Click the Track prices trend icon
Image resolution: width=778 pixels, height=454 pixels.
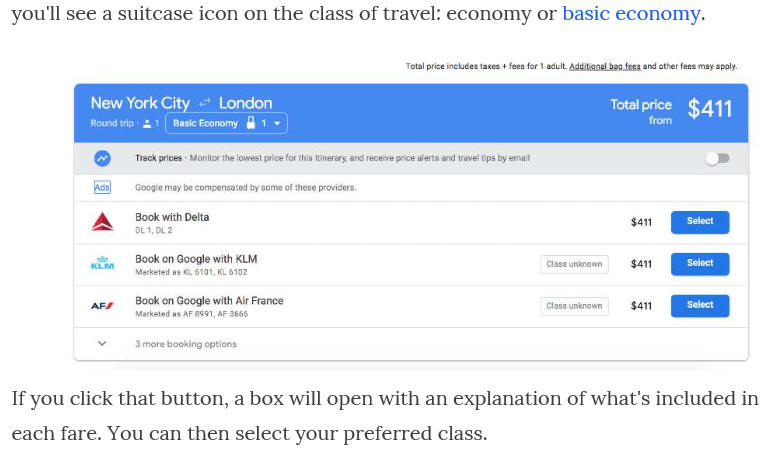pyautogui.click(x=102, y=158)
